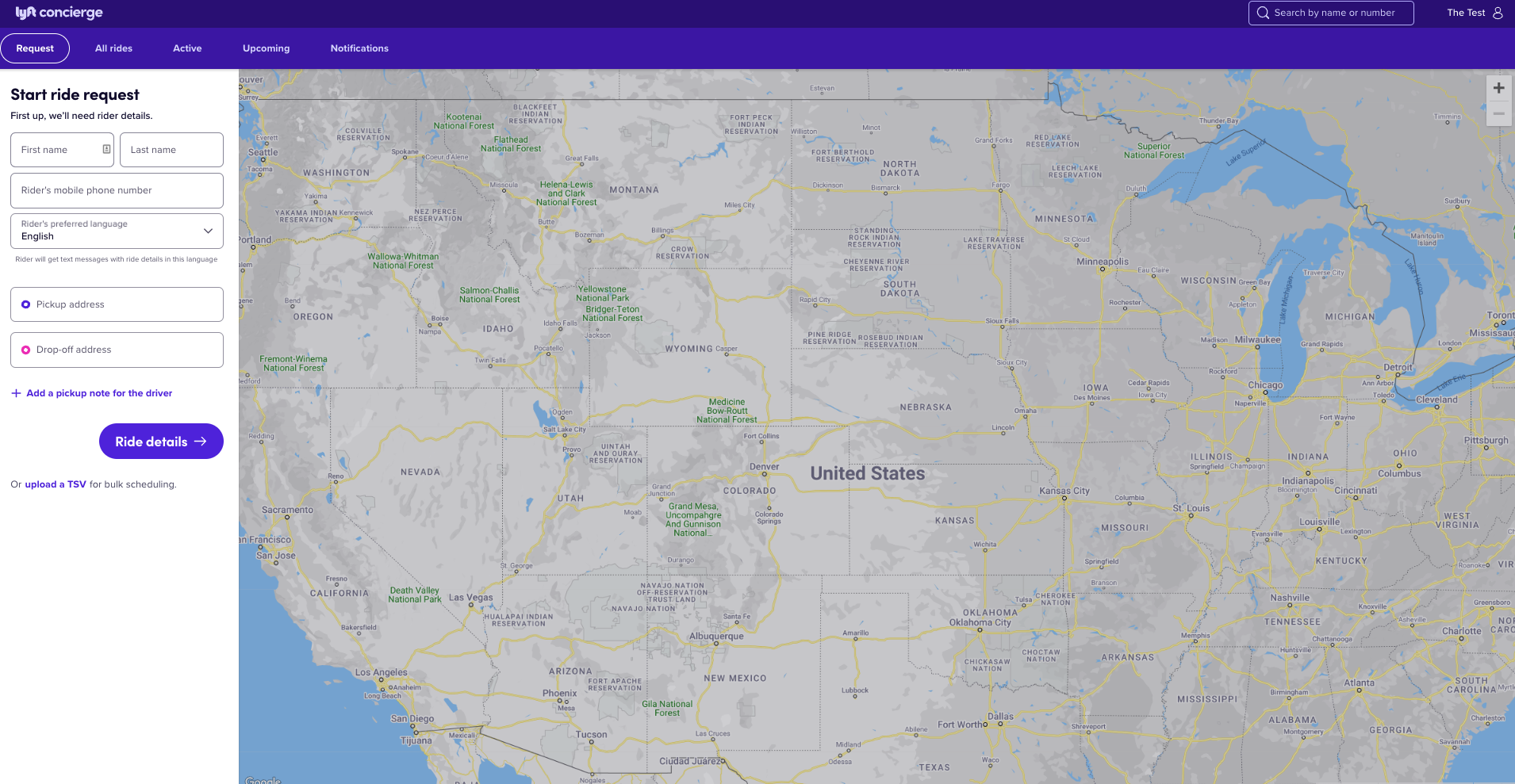Click the search magnifier icon
The width and height of the screenshot is (1515, 784).
(x=1263, y=13)
